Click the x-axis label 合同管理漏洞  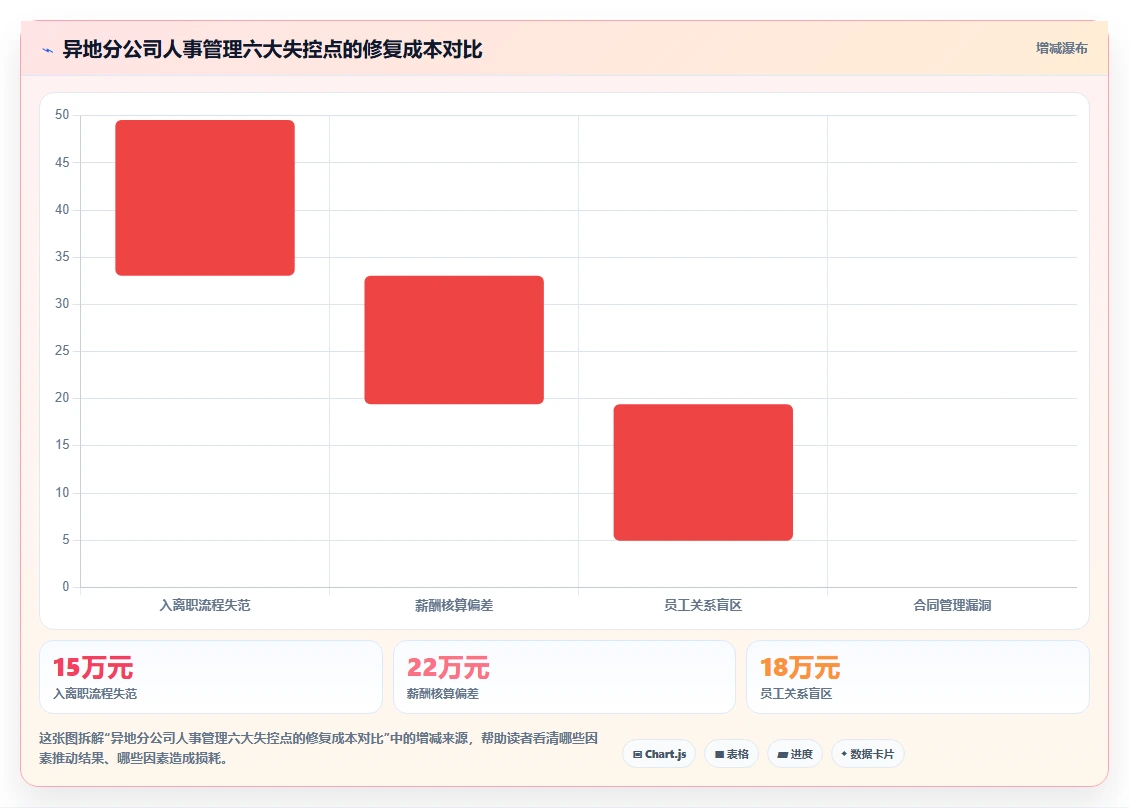click(953, 606)
